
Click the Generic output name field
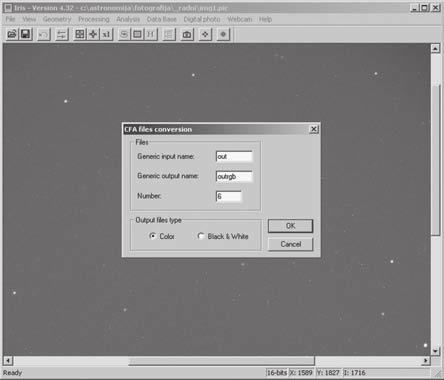[234, 176]
